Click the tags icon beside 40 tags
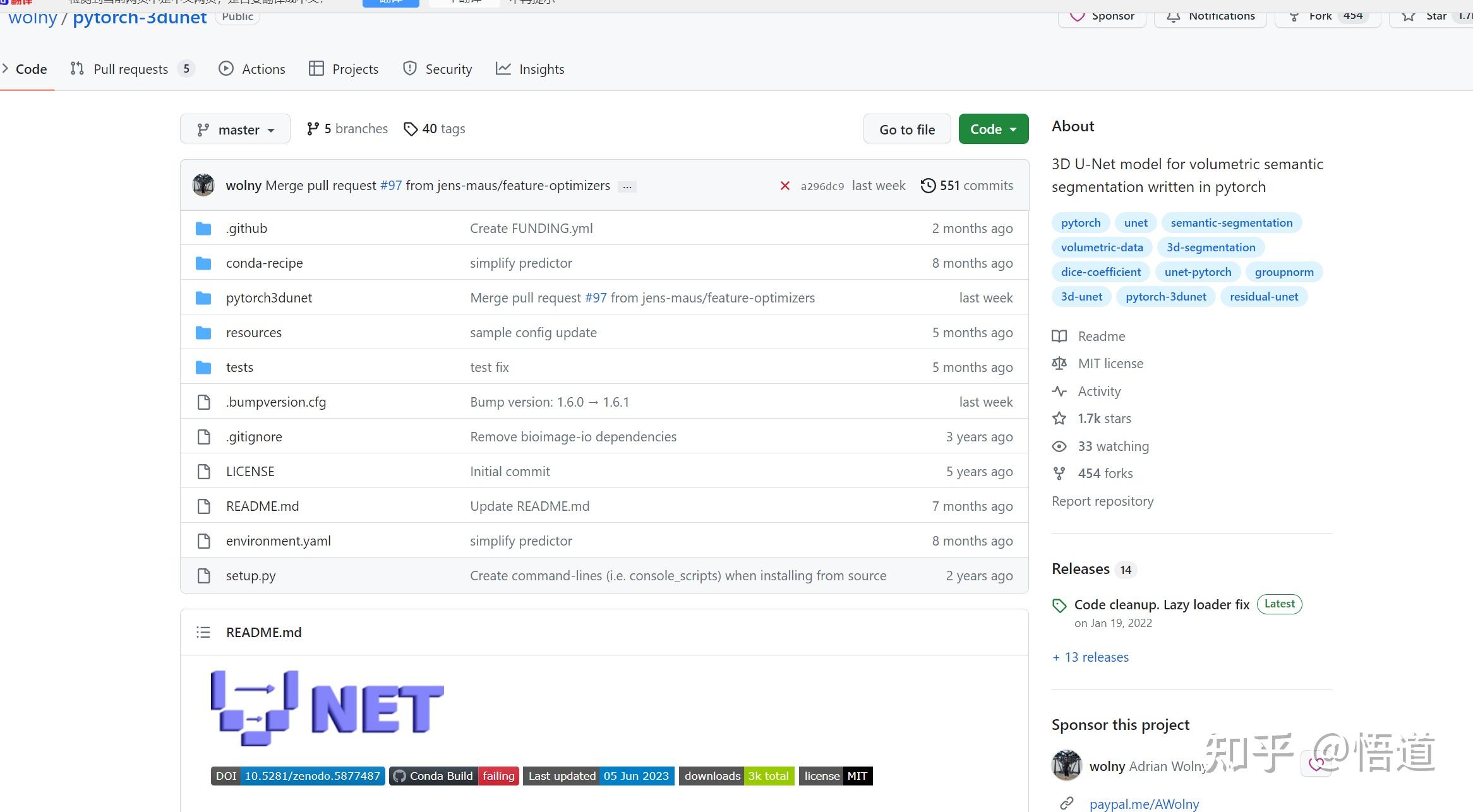Image resolution: width=1473 pixels, height=812 pixels. point(411,129)
